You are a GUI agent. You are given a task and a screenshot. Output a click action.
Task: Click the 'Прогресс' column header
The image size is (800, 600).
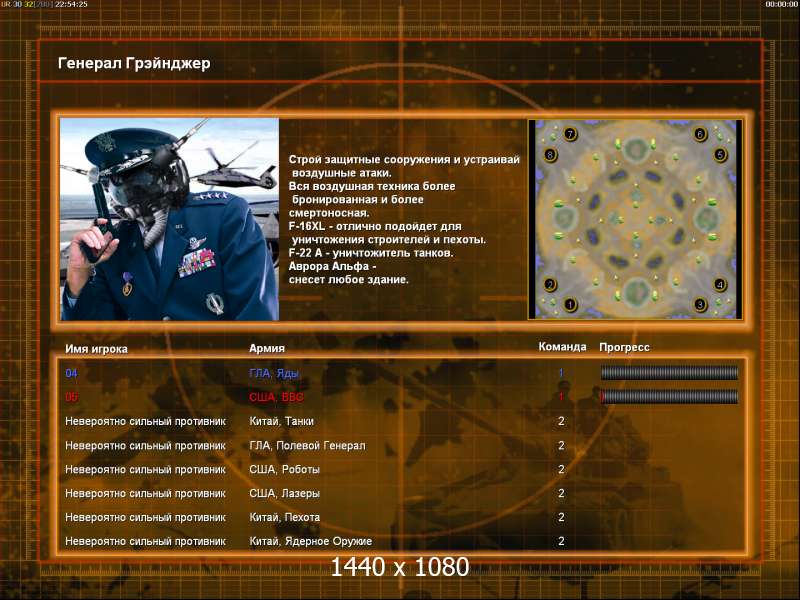[x=624, y=347]
